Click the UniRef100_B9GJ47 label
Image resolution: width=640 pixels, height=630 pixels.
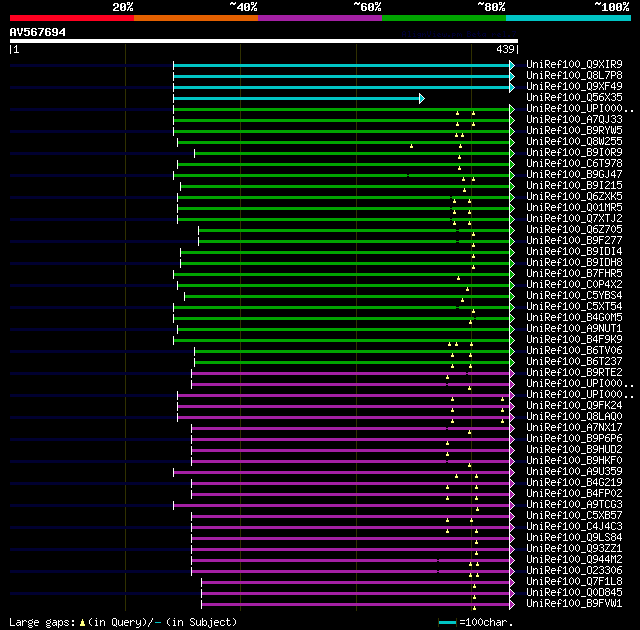click(574, 174)
